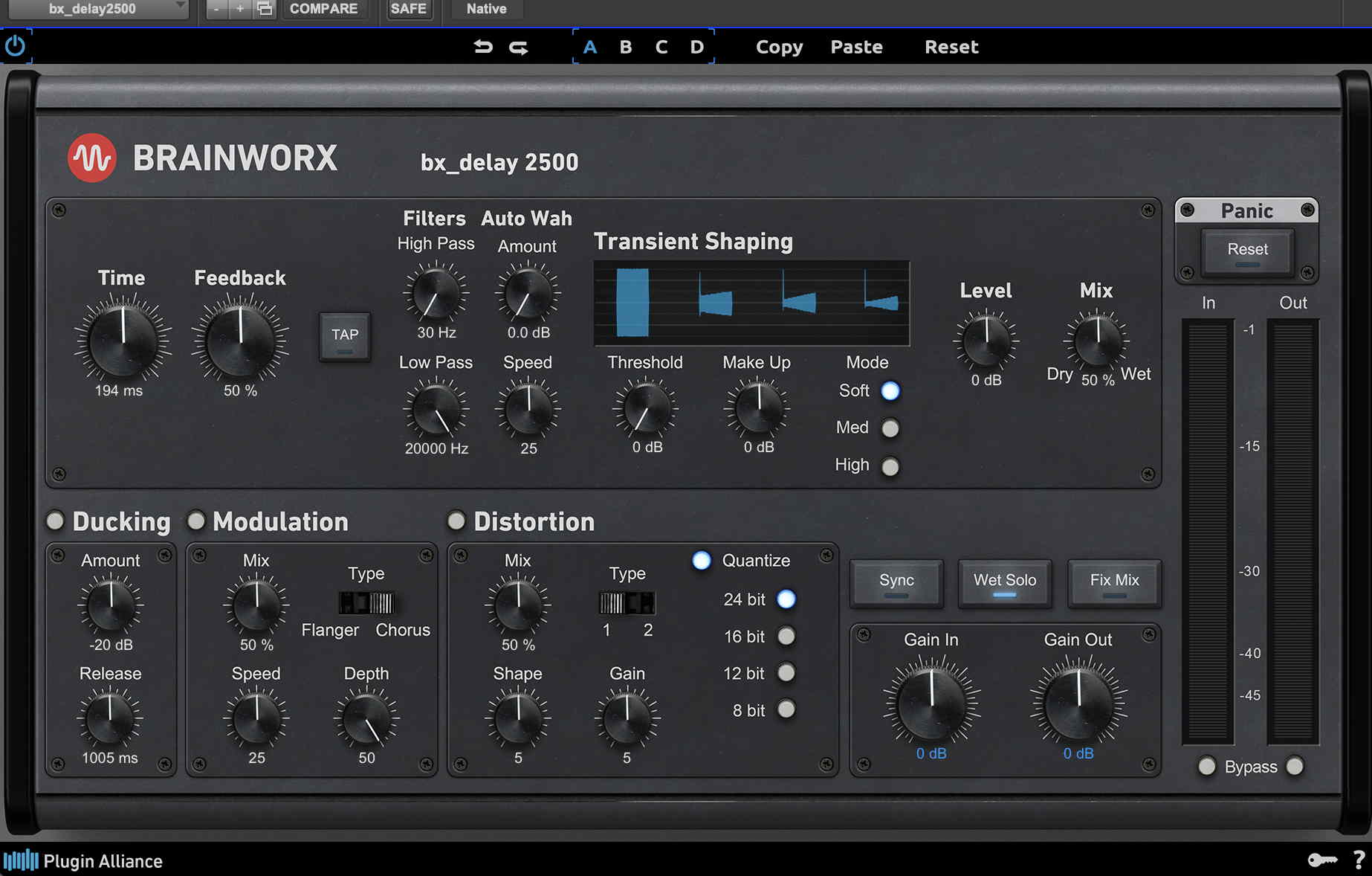Click Reset in the top toolbar
This screenshot has width=1372, height=876.
pyautogui.click(x=951, y=47)
